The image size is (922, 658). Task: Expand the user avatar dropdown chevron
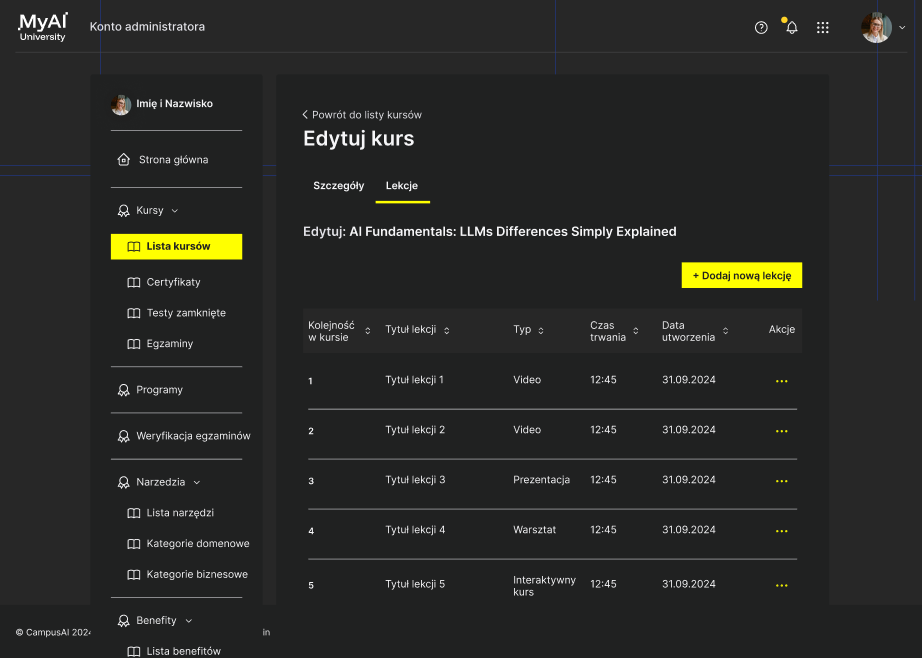point(902,27)
